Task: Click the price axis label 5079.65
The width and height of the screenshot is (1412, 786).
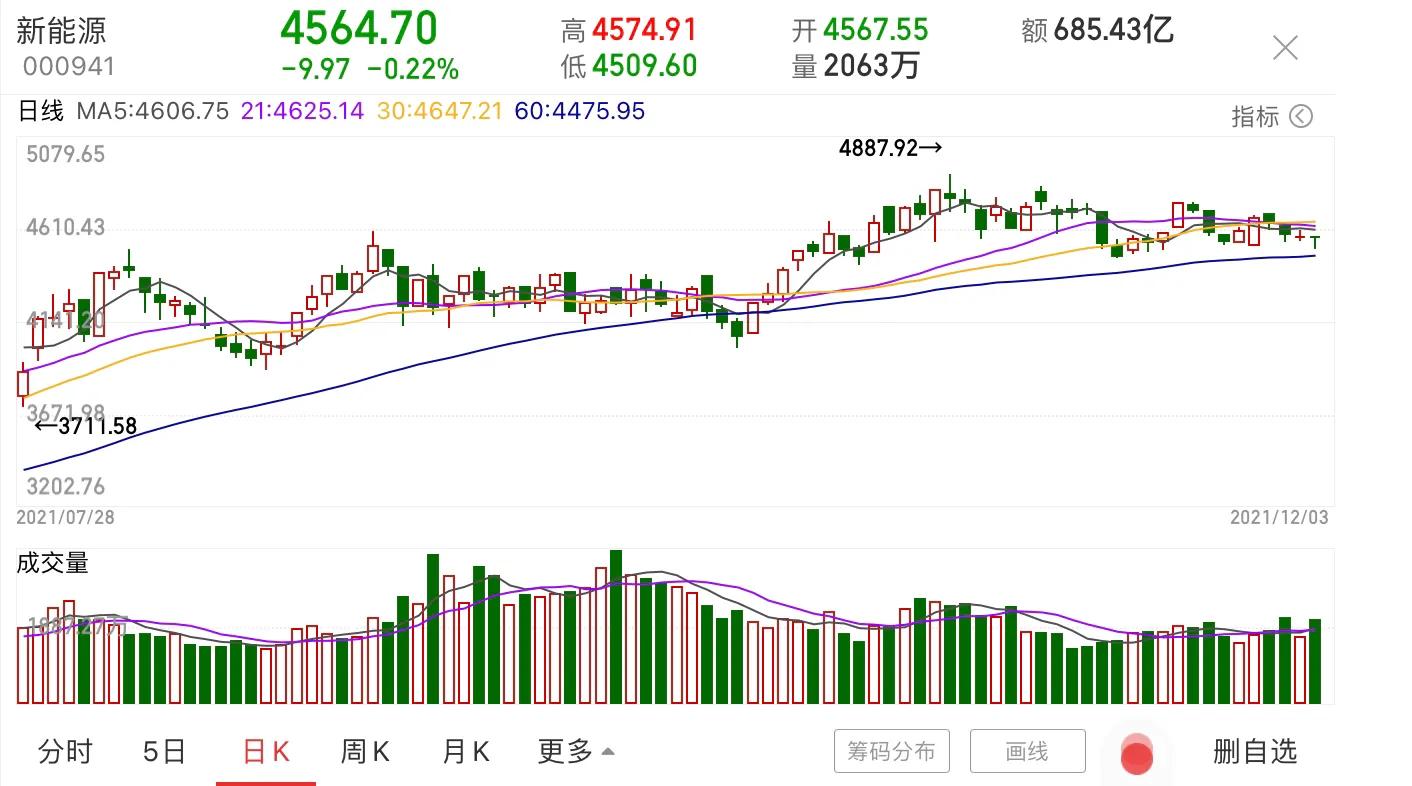Action: 65,155
